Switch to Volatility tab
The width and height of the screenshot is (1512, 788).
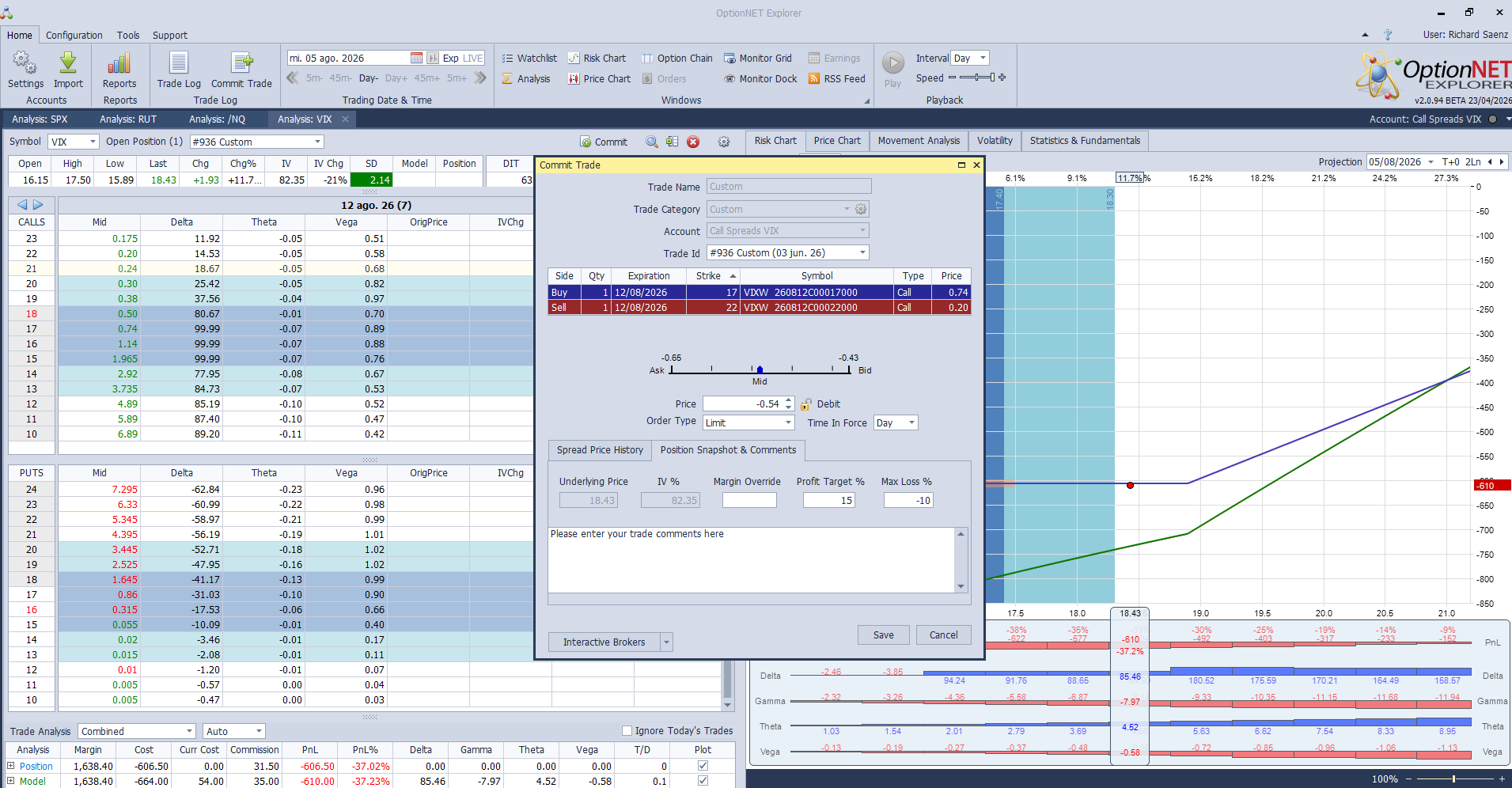click(995, 141)
